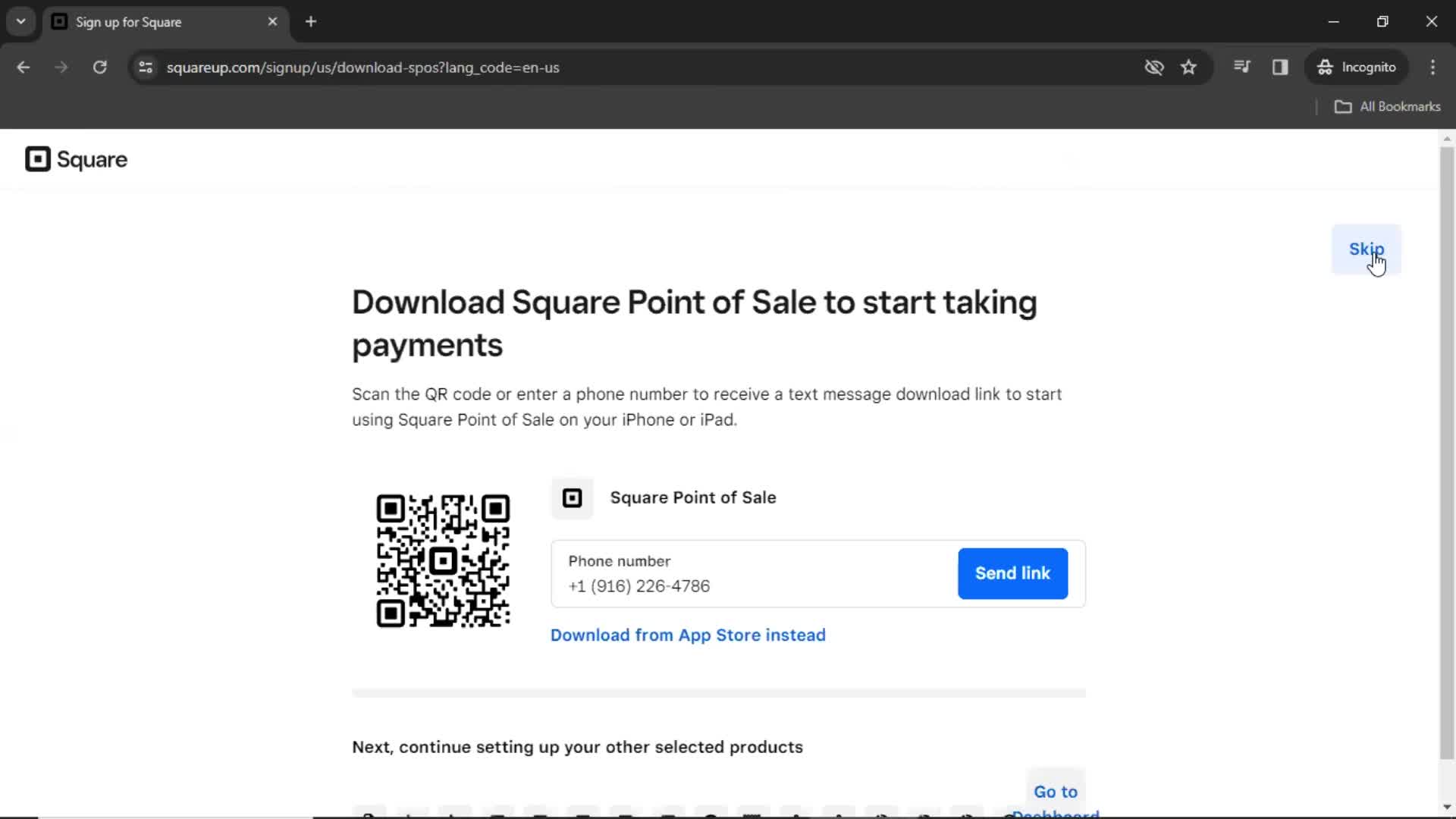Screen dimensions: 1456x819
Task: Close the Sign up for Square tab
Action: click(x=272, y=22)
